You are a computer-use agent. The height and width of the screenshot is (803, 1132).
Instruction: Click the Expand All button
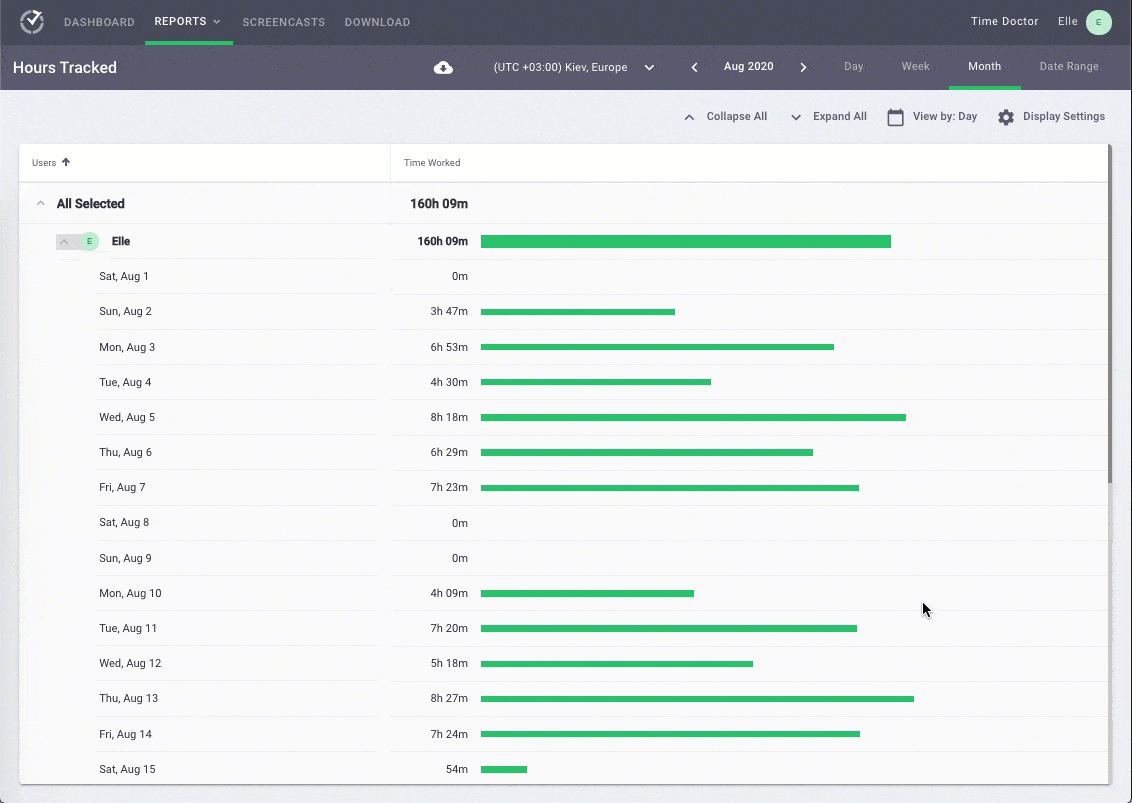[x=829, y=117]
